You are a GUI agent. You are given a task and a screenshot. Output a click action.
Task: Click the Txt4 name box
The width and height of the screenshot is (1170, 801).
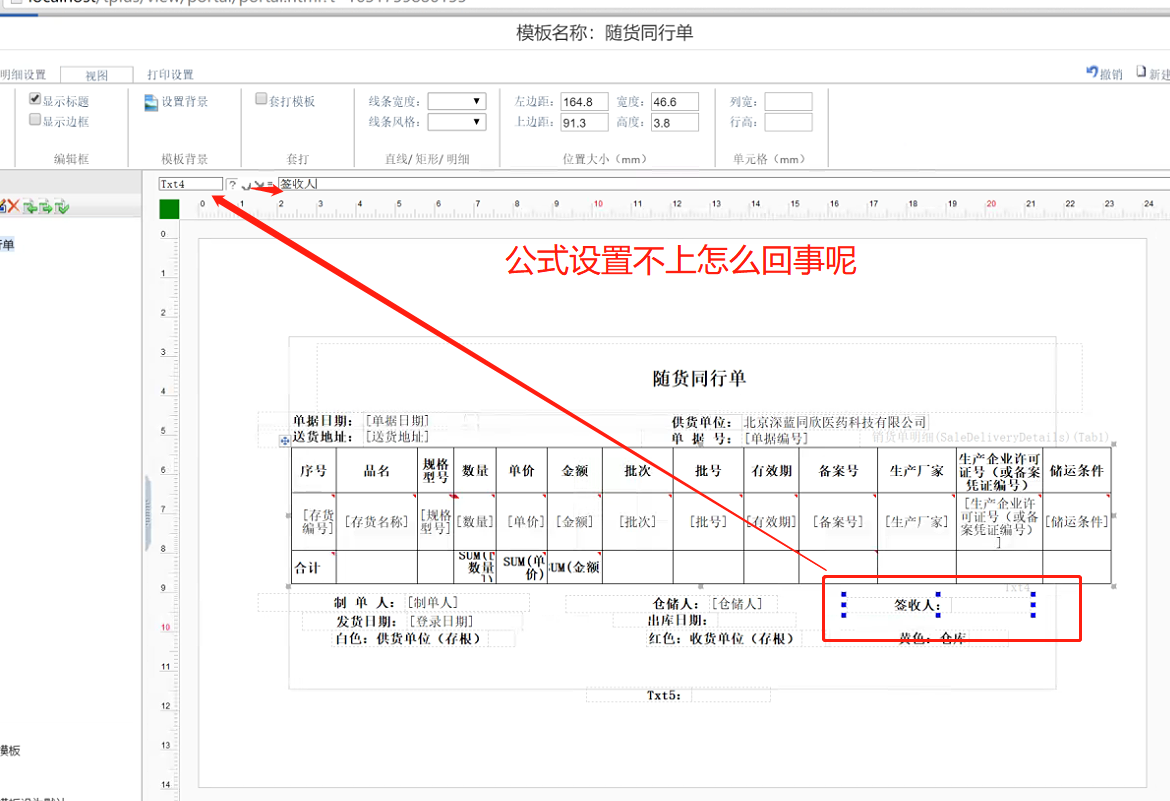tap(190, 184)
